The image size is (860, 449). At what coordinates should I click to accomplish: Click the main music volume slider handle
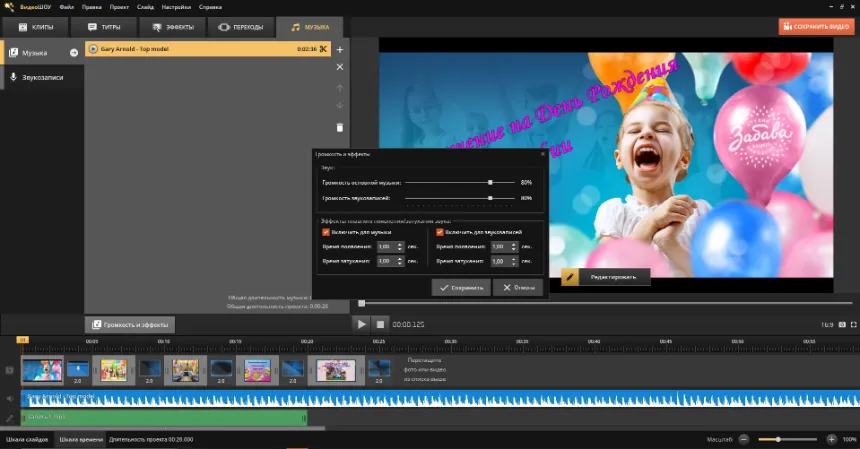(490, 183)
